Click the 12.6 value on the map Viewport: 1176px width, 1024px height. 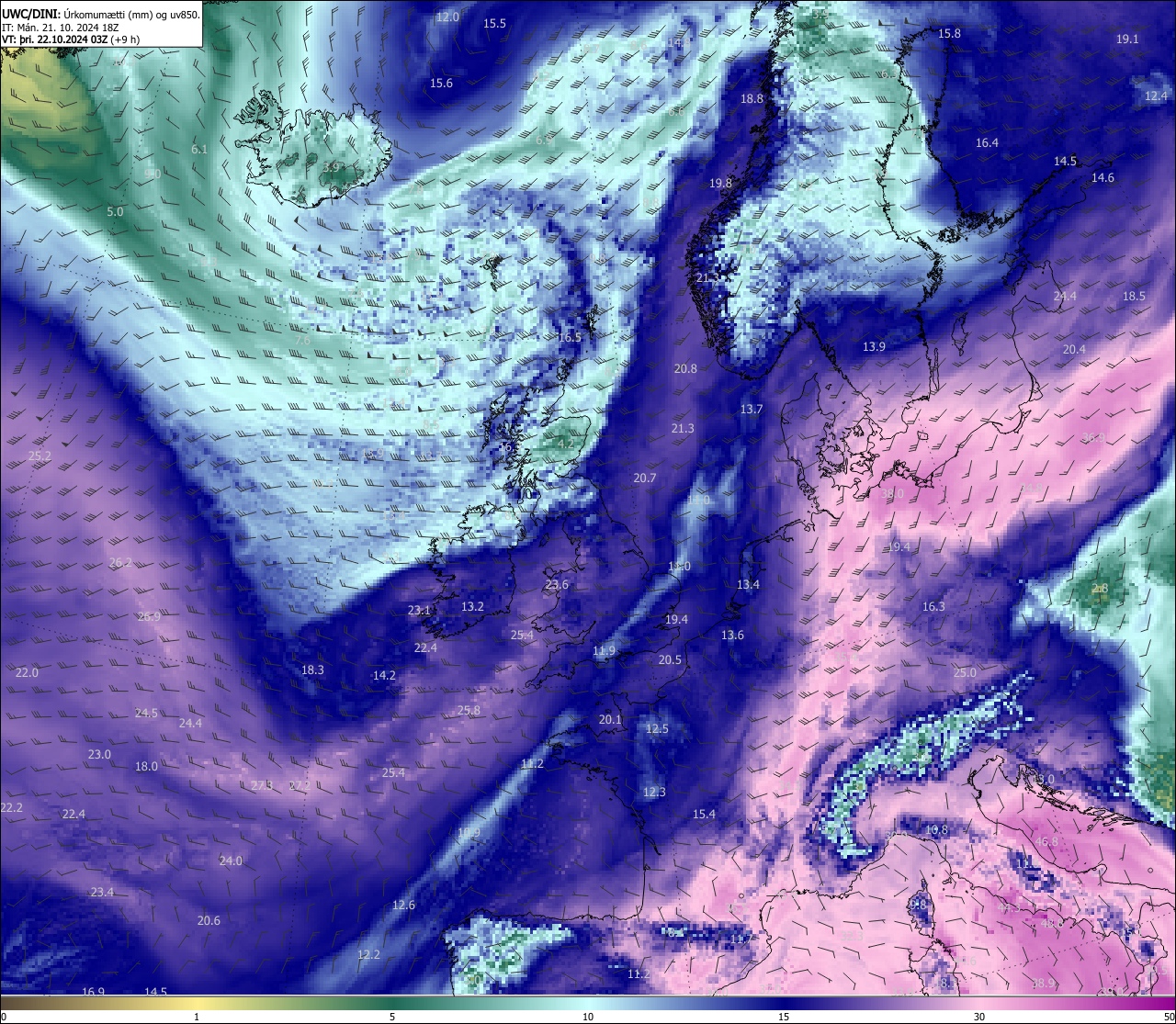[x=403, y=905]
